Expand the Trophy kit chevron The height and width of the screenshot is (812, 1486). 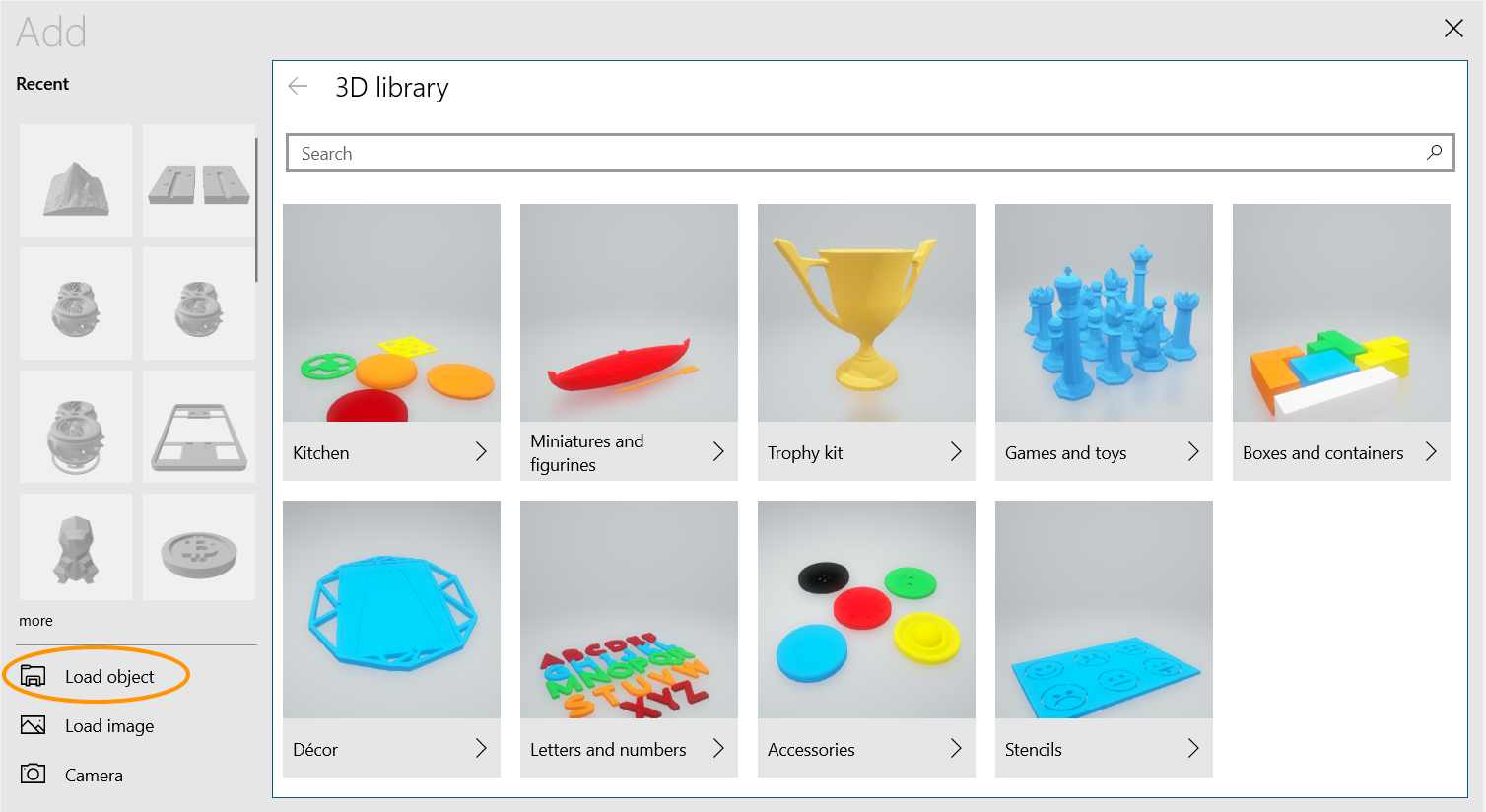[x=956, y=452]
